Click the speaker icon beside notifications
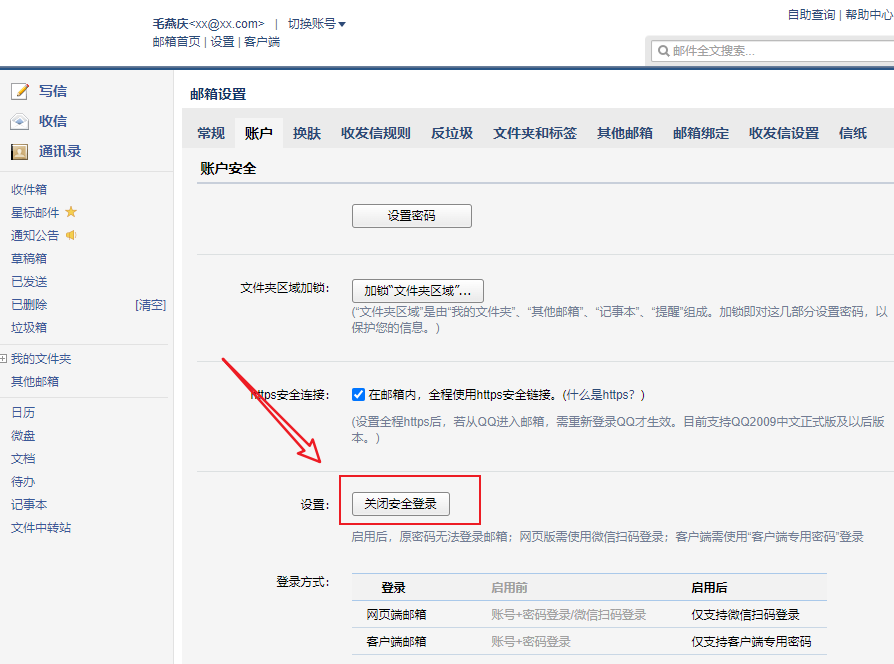The width and height of the screenshot is (894, 664). [x=71, y=235]
